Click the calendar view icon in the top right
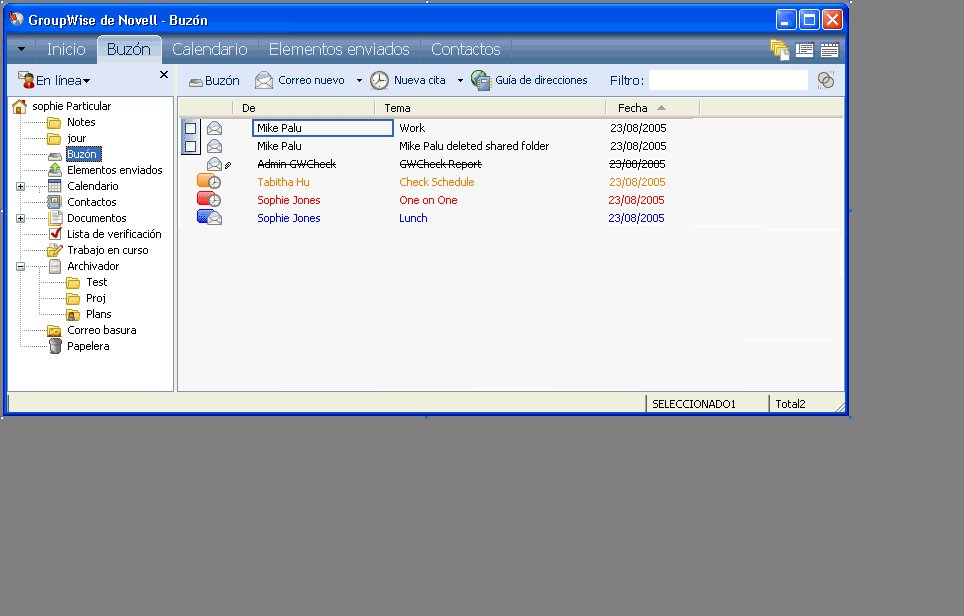 click(x=829, y=50)
